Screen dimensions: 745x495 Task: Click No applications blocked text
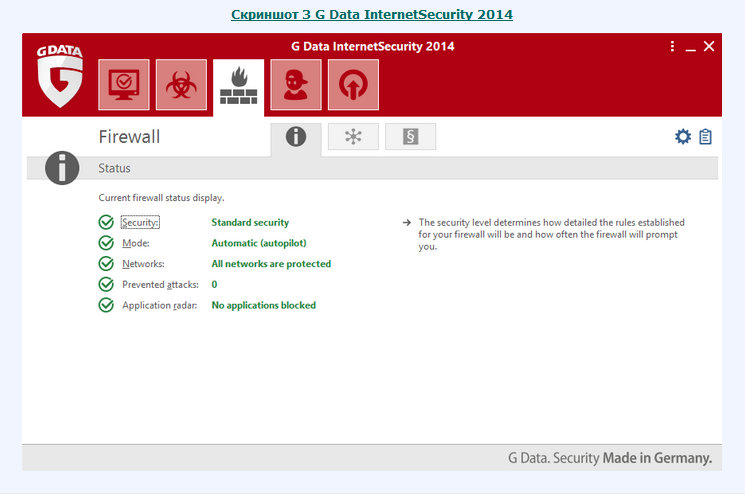[264, 305]
